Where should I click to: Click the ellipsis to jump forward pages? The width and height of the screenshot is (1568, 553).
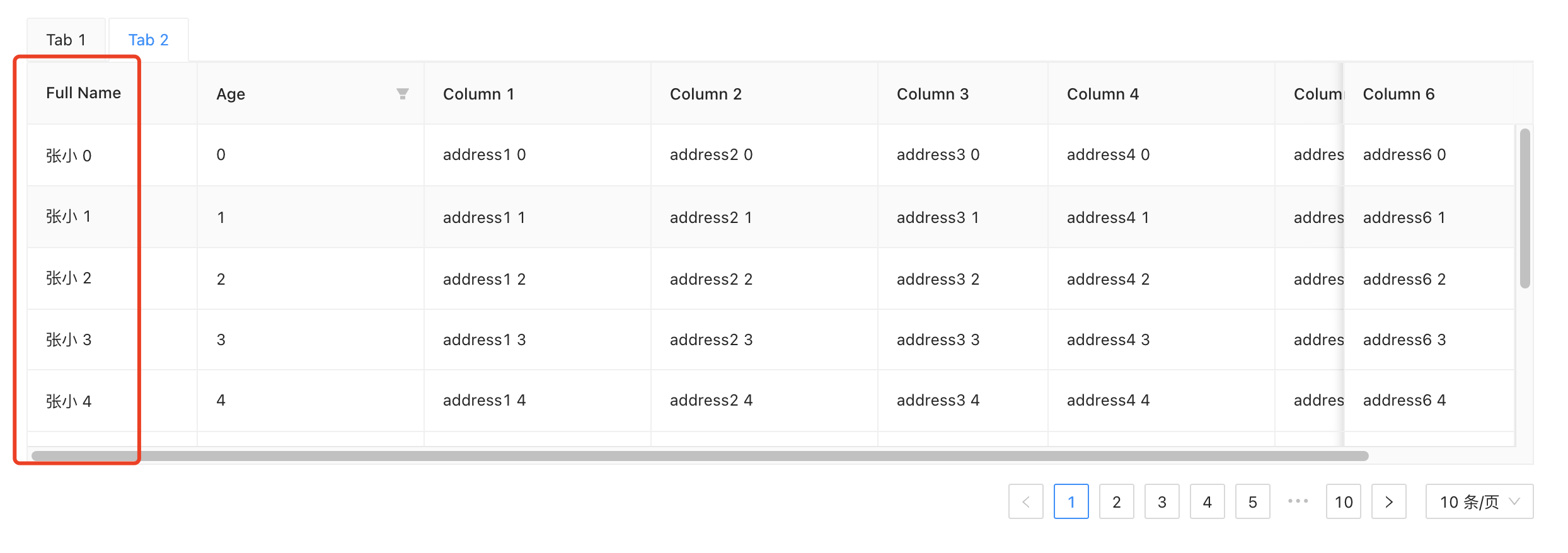1298,501
